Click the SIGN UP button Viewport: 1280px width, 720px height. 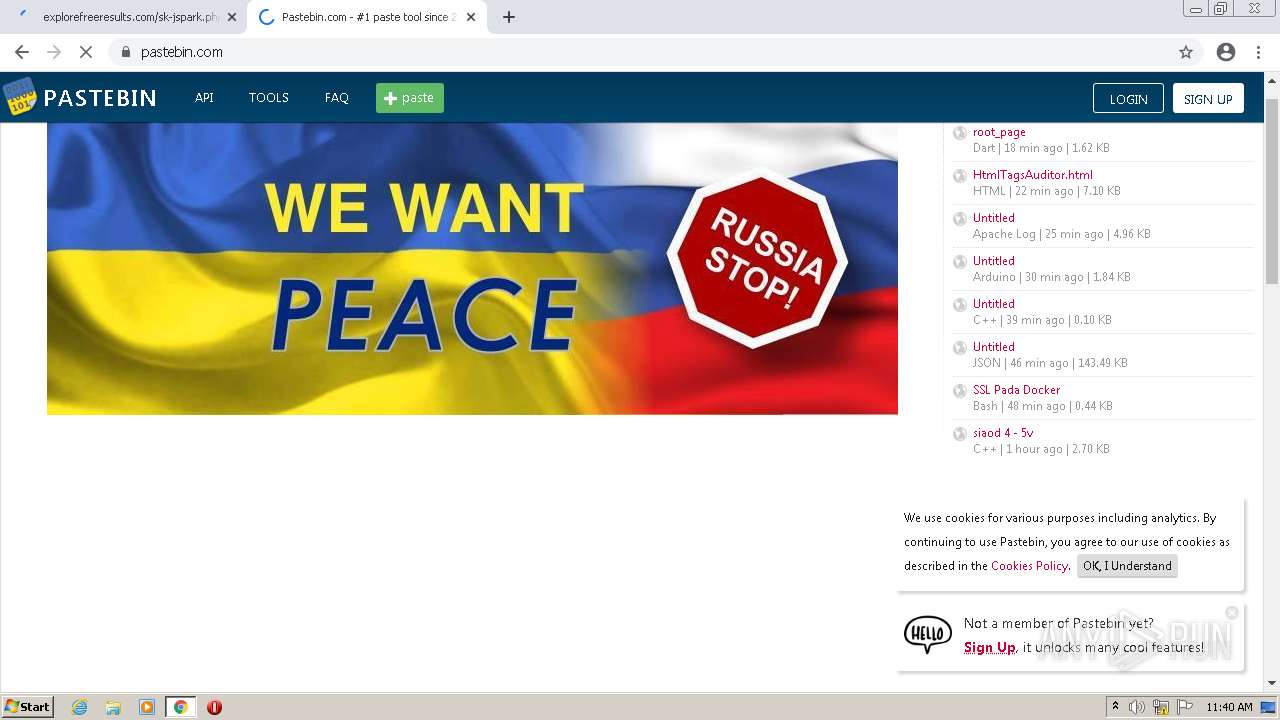1208,98
